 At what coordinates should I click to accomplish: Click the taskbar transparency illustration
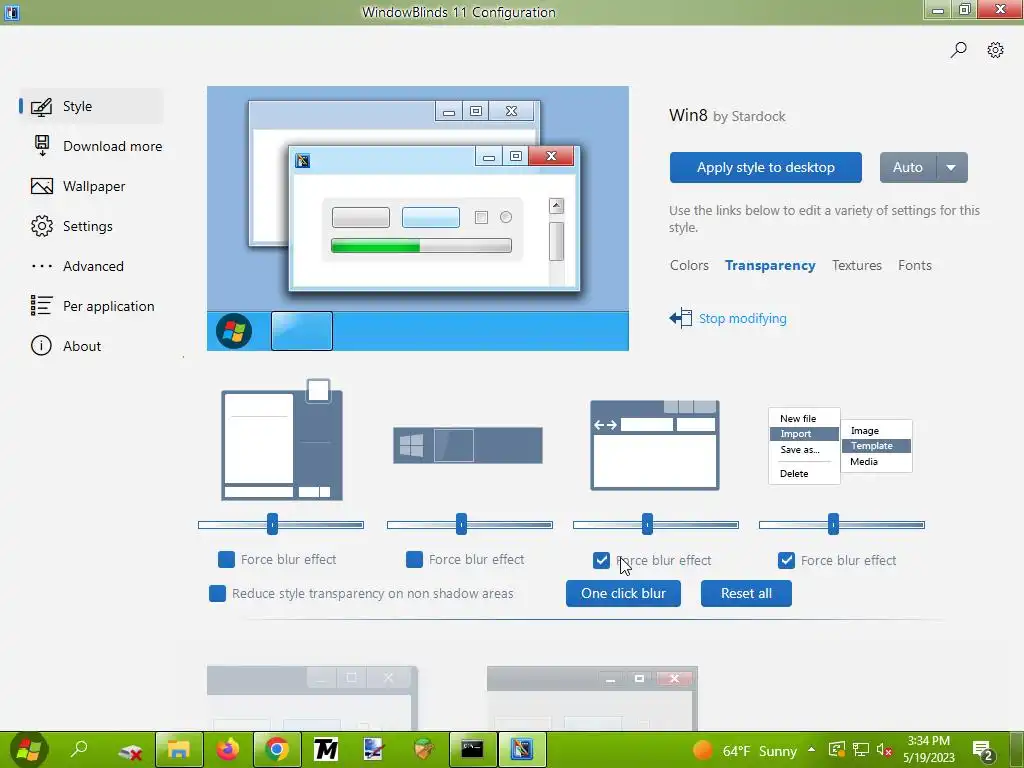pos(468,445)
